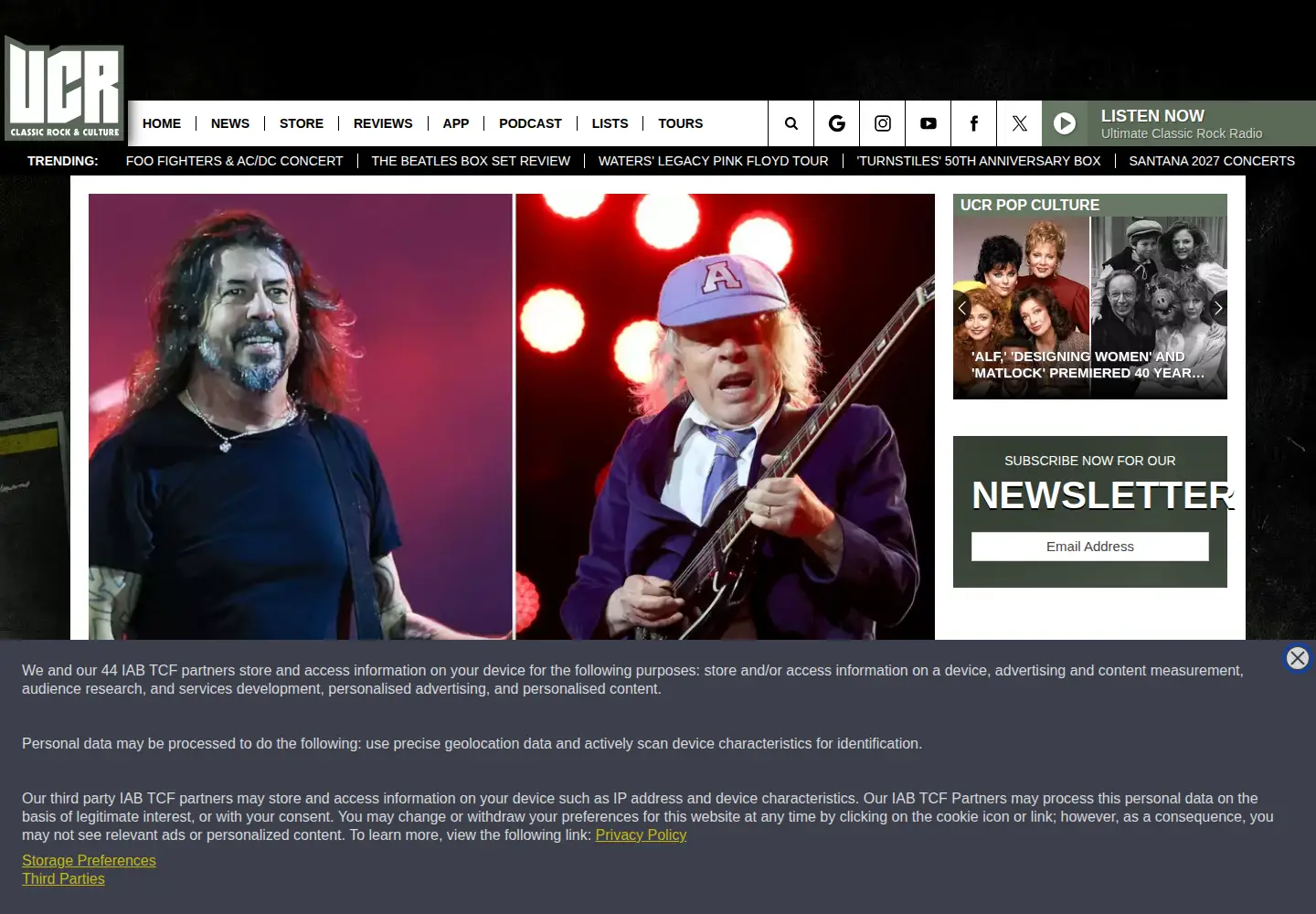
Task: Open trending Santana 2027 Concerts
Action: point(1212,161)
